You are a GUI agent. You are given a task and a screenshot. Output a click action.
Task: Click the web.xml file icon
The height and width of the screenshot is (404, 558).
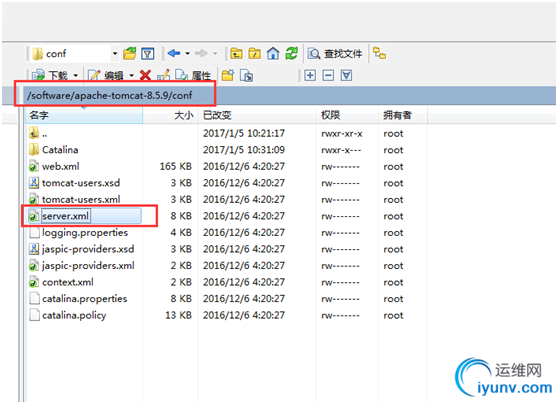coord(34,167)
